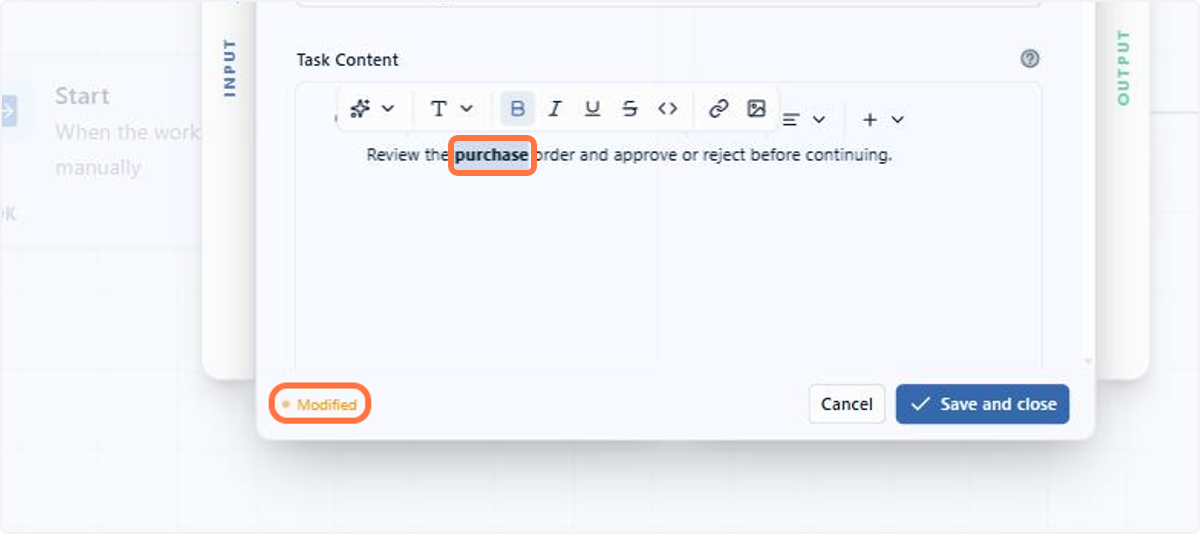Click Save and close
Screen dimensions: 1200x534
click(982, 404)
